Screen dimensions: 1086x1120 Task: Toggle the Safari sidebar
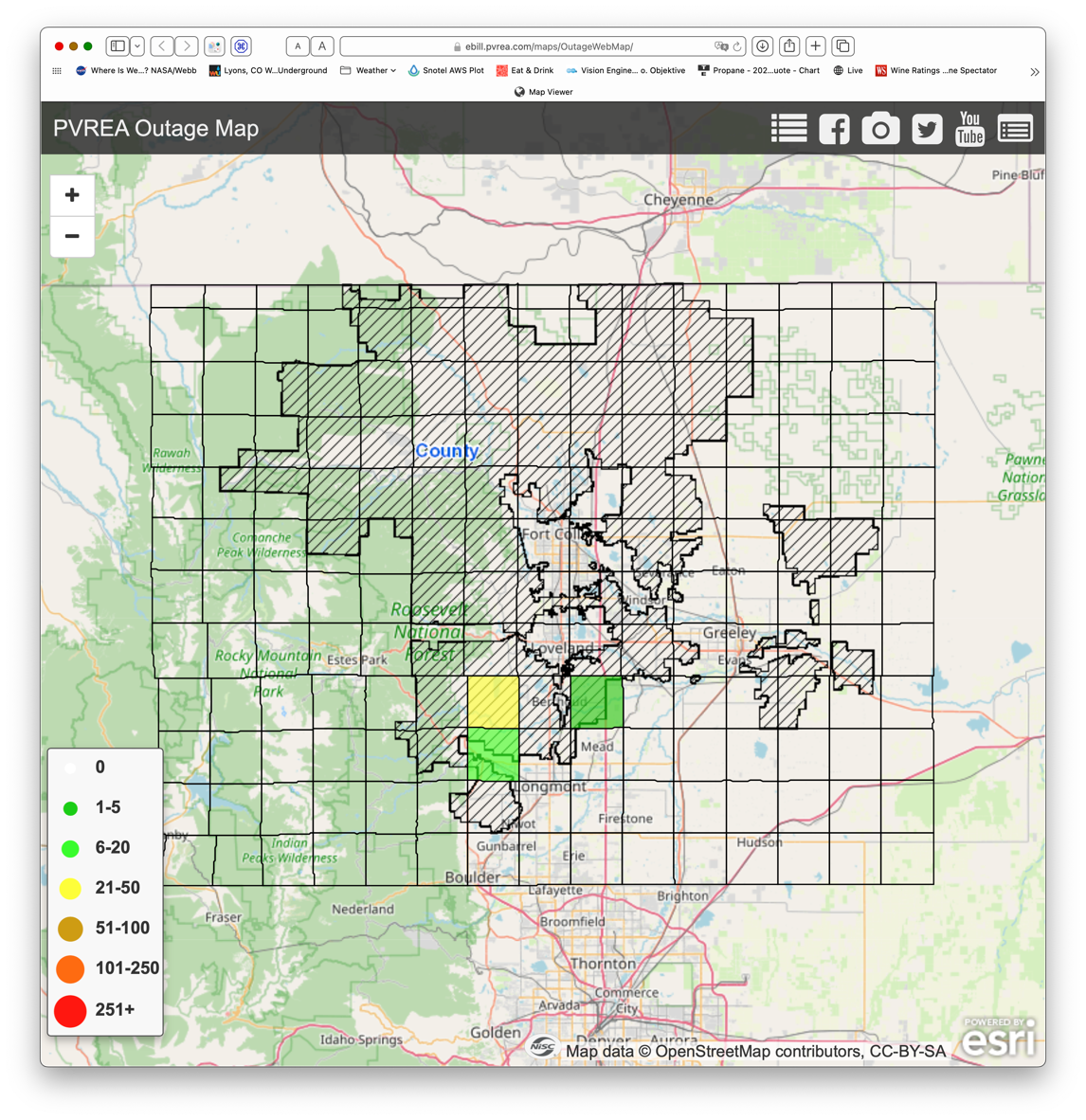(x=118, y=45)
